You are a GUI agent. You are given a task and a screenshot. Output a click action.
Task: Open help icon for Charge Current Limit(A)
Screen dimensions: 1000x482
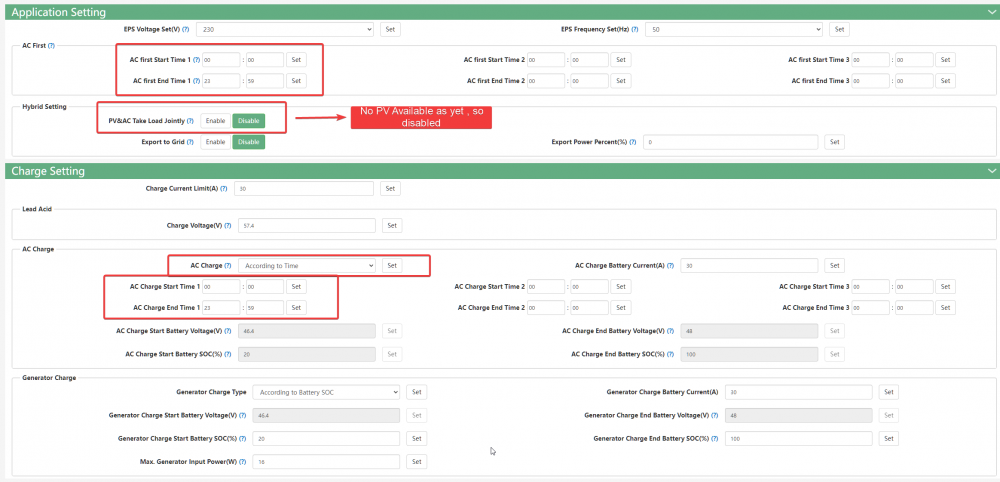pos(224,189)
